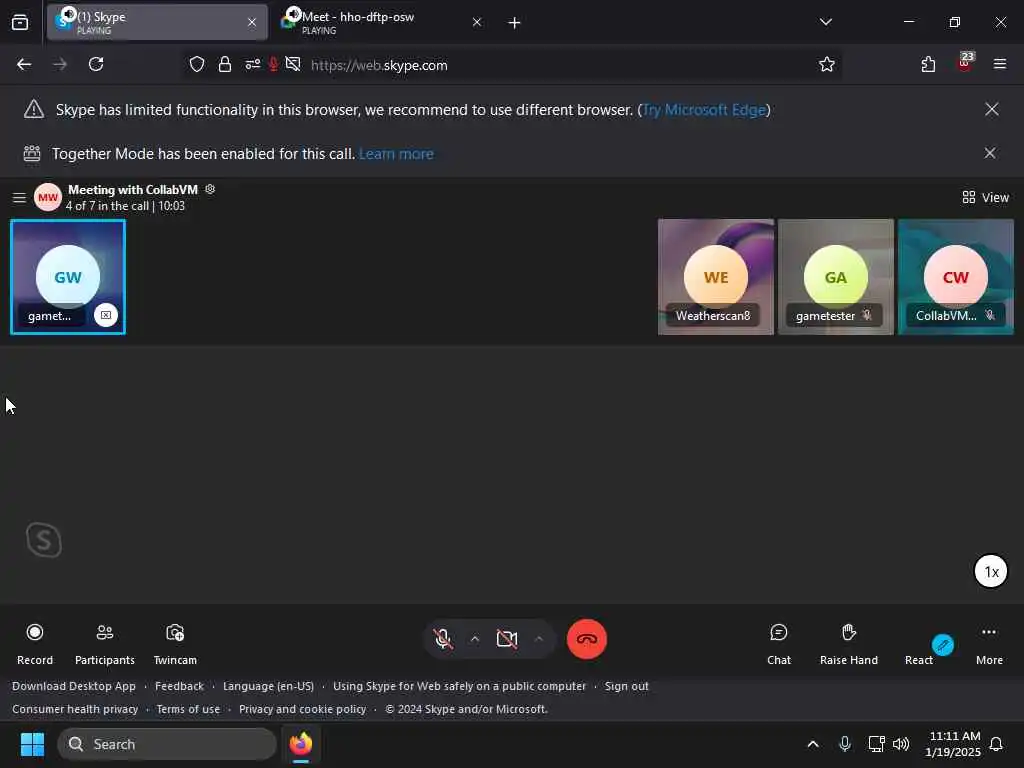1024x768 pixels.
Task: Open Language (en-US) setting
Action: pos(268,686)
